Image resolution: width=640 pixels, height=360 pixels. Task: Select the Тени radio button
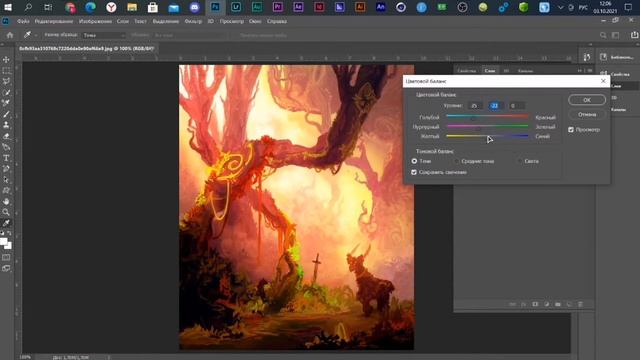tap(414, 161)
